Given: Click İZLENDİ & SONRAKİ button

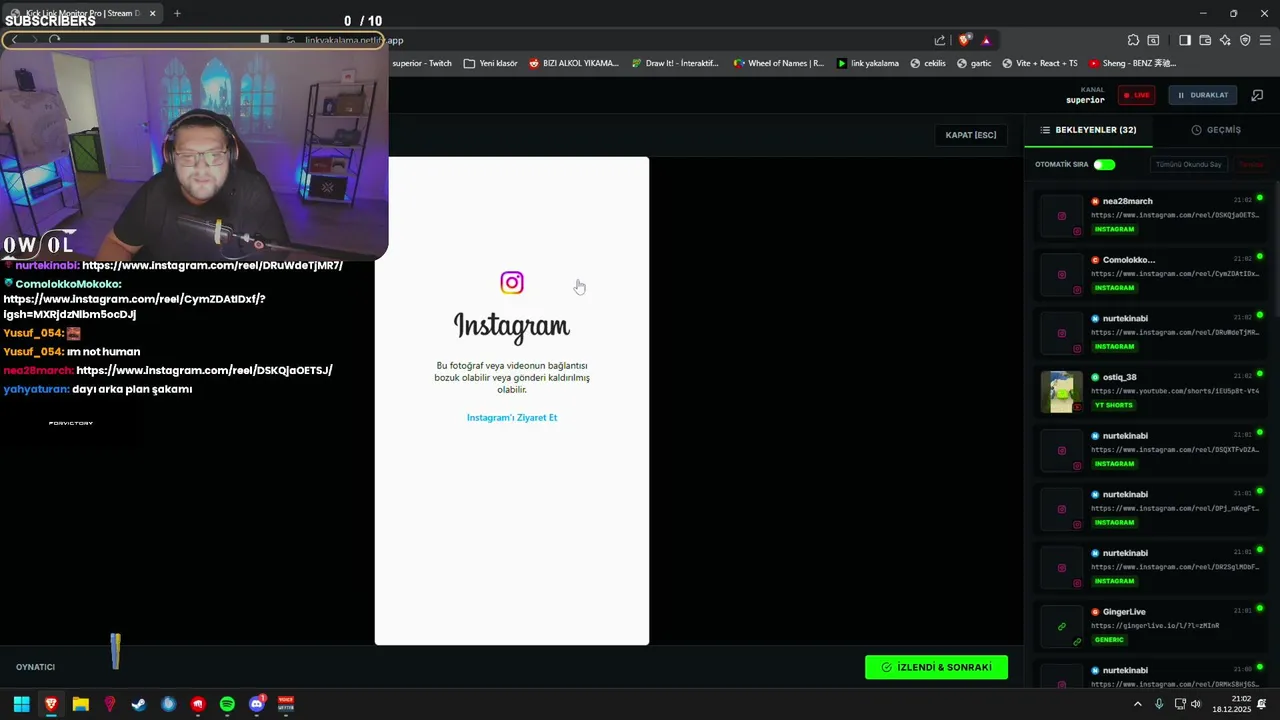Looking at the screenshot, I should pyautogui.click(x=936, y=667).
